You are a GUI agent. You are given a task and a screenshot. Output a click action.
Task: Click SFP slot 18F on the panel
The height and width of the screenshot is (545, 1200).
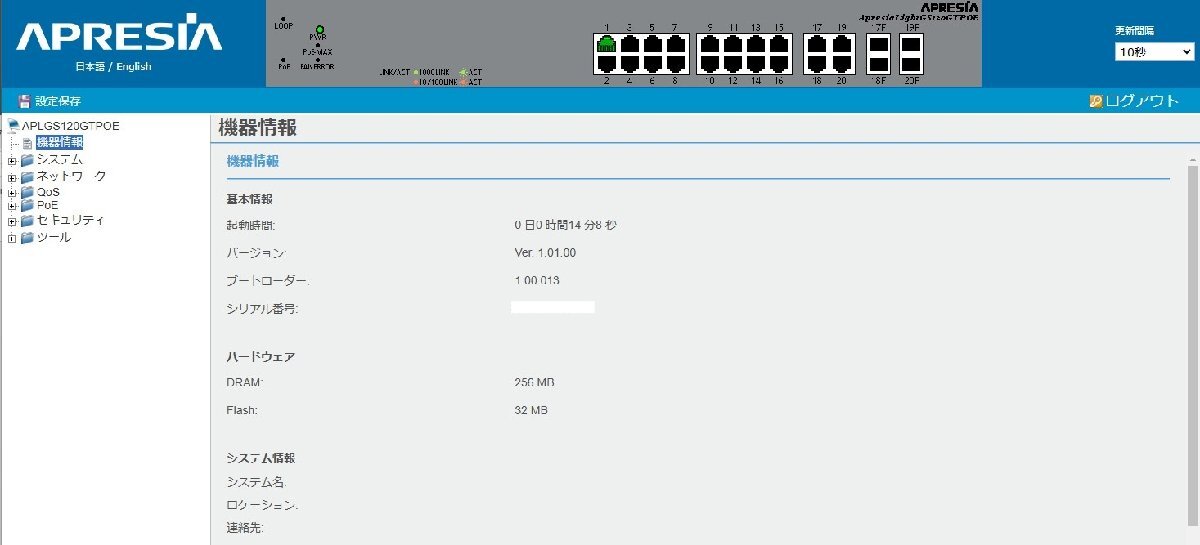879,63
